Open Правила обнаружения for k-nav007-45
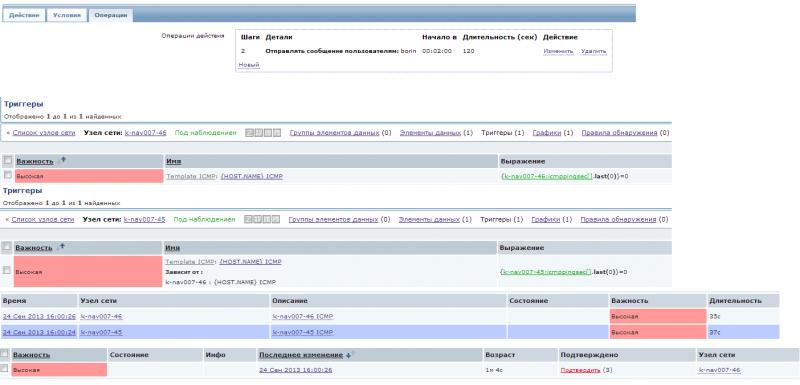 tap(618, 219)
